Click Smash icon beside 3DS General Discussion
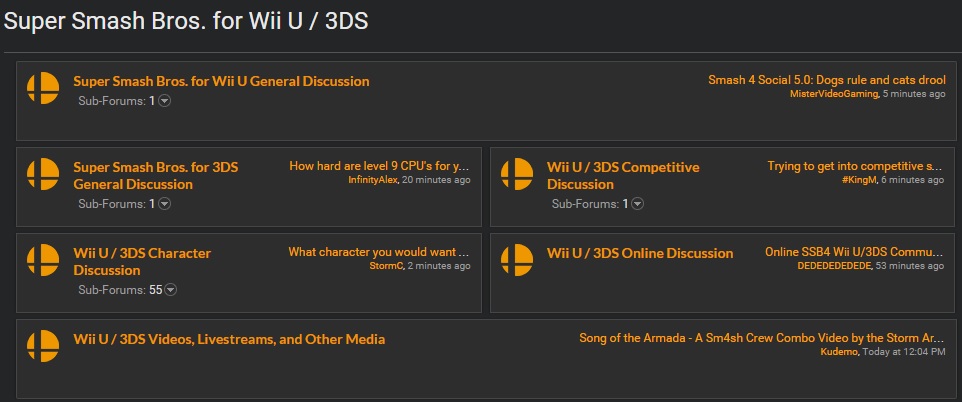This screenshot has height=402, width=962. pyautogui.click(x=43, y=174)
